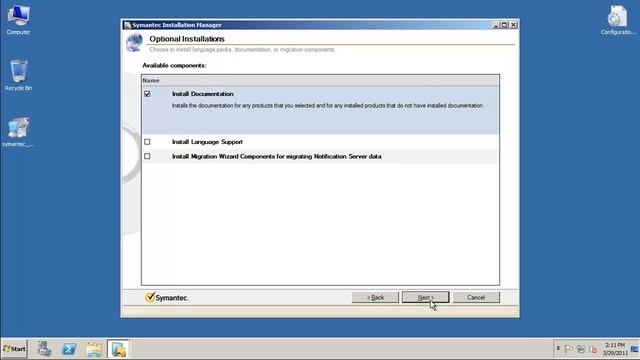Launch Server Manager from the taskbar
This screenshot has height=360, width=640.
coord(44,349)
